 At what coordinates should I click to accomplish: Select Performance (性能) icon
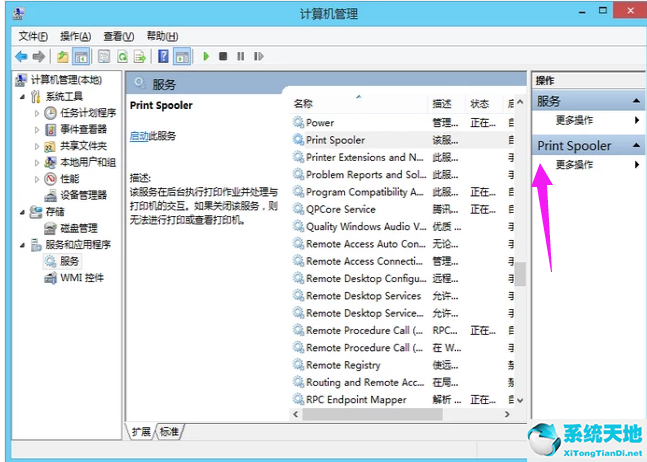click(50, 179)
